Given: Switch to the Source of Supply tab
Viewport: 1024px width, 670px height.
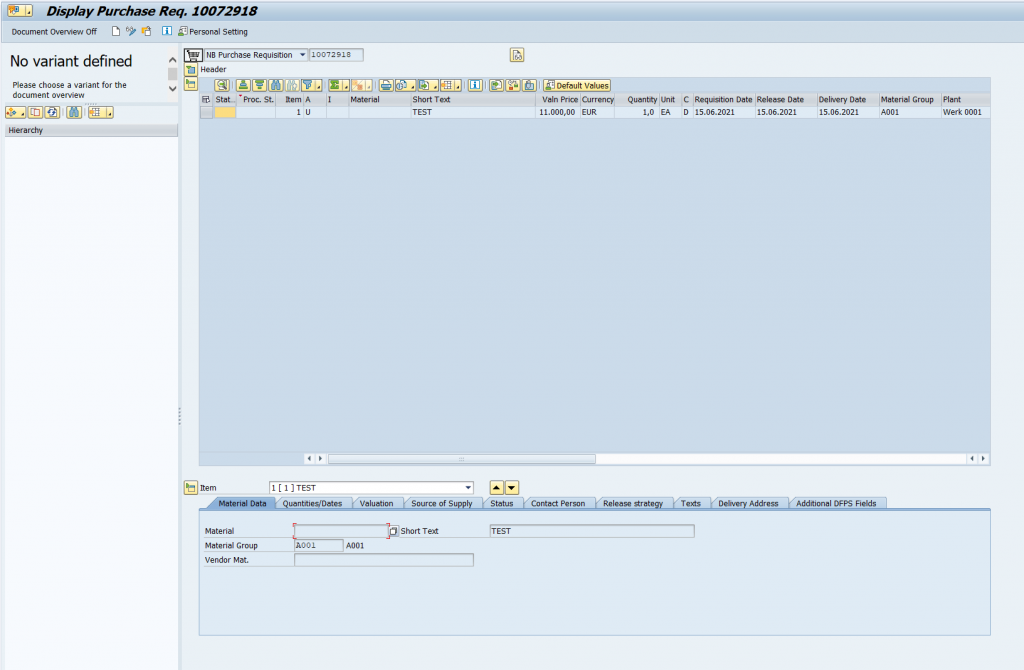Looking at the screenshot, I should click(x=441, y=503).
